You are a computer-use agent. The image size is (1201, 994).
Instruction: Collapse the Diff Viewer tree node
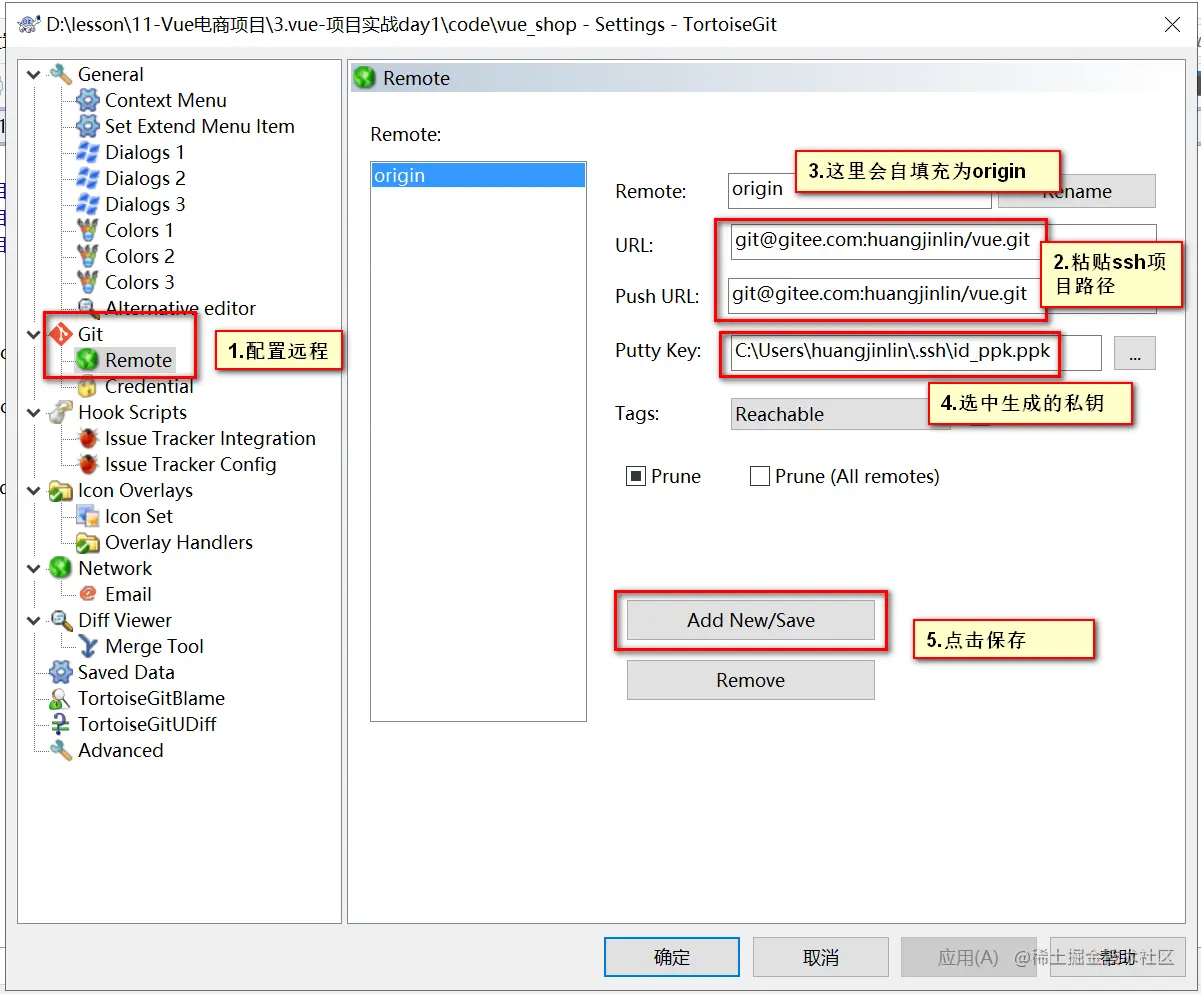[x=34, y=620]
